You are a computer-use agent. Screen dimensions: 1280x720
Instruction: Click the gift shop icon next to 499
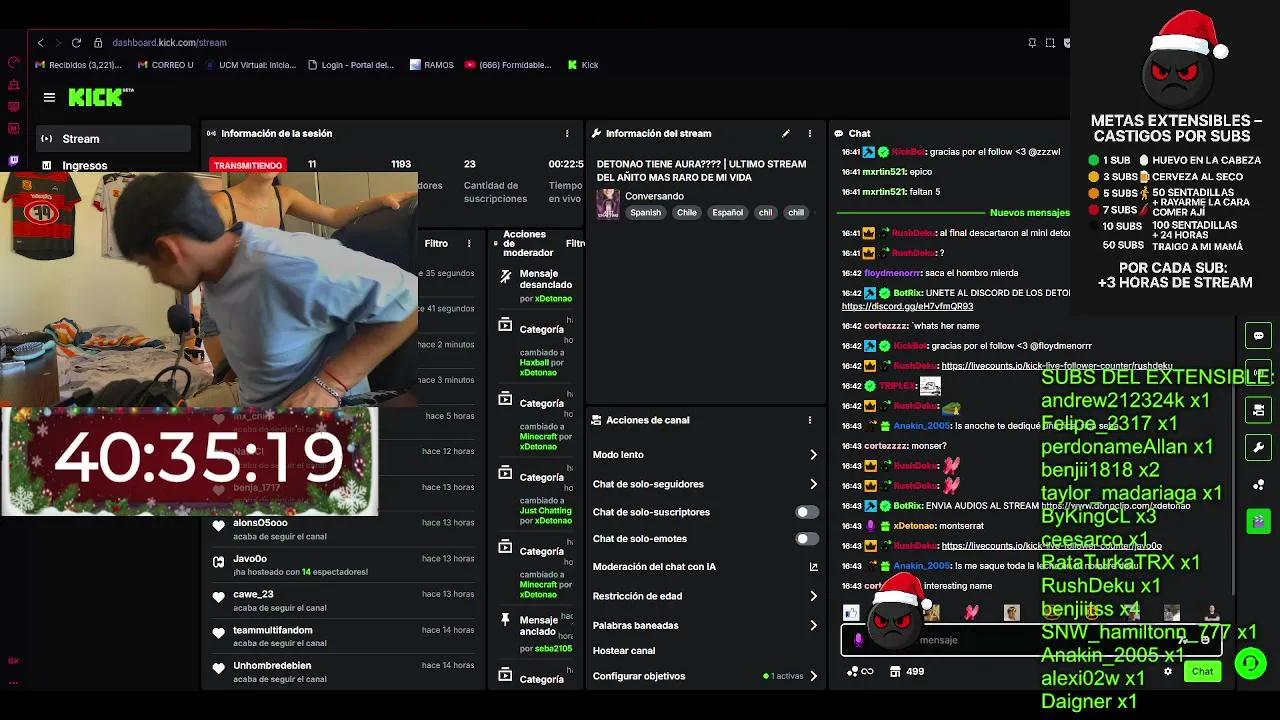[x=895, y=672]
